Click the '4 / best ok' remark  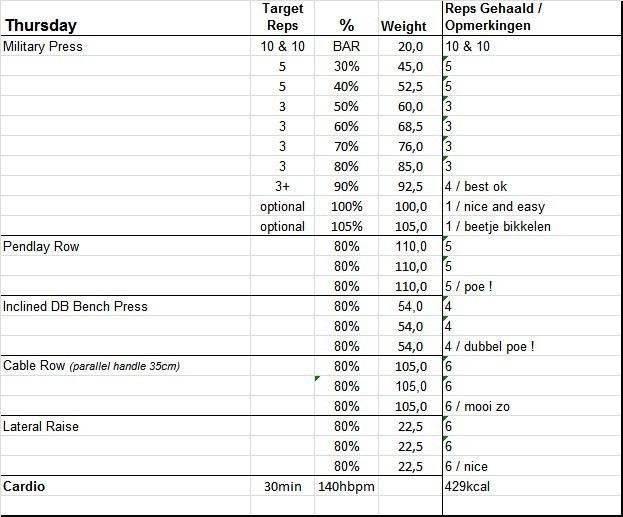481,186
